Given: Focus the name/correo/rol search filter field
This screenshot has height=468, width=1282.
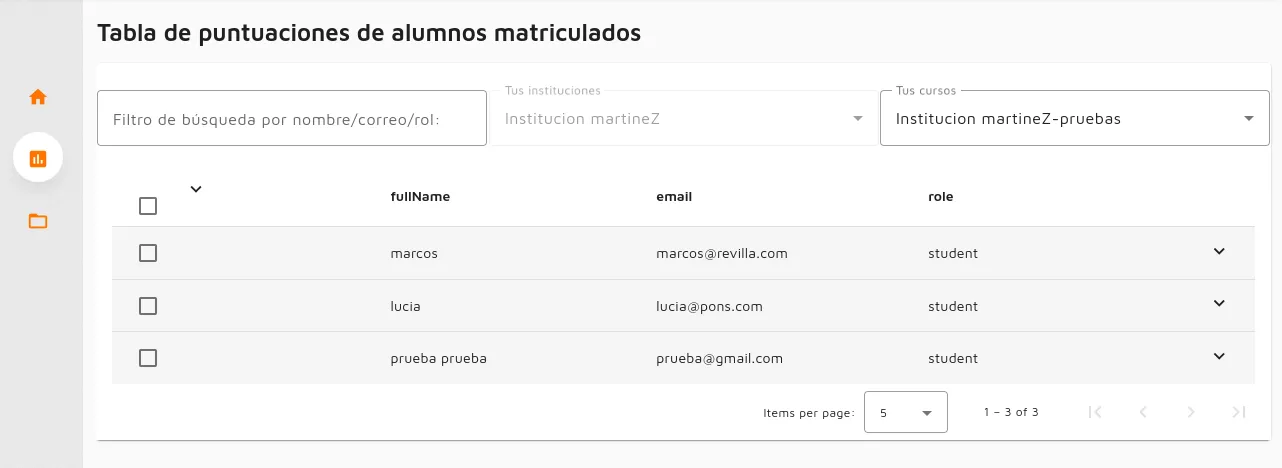Looking at the screenshot, I should pos(292,119).
